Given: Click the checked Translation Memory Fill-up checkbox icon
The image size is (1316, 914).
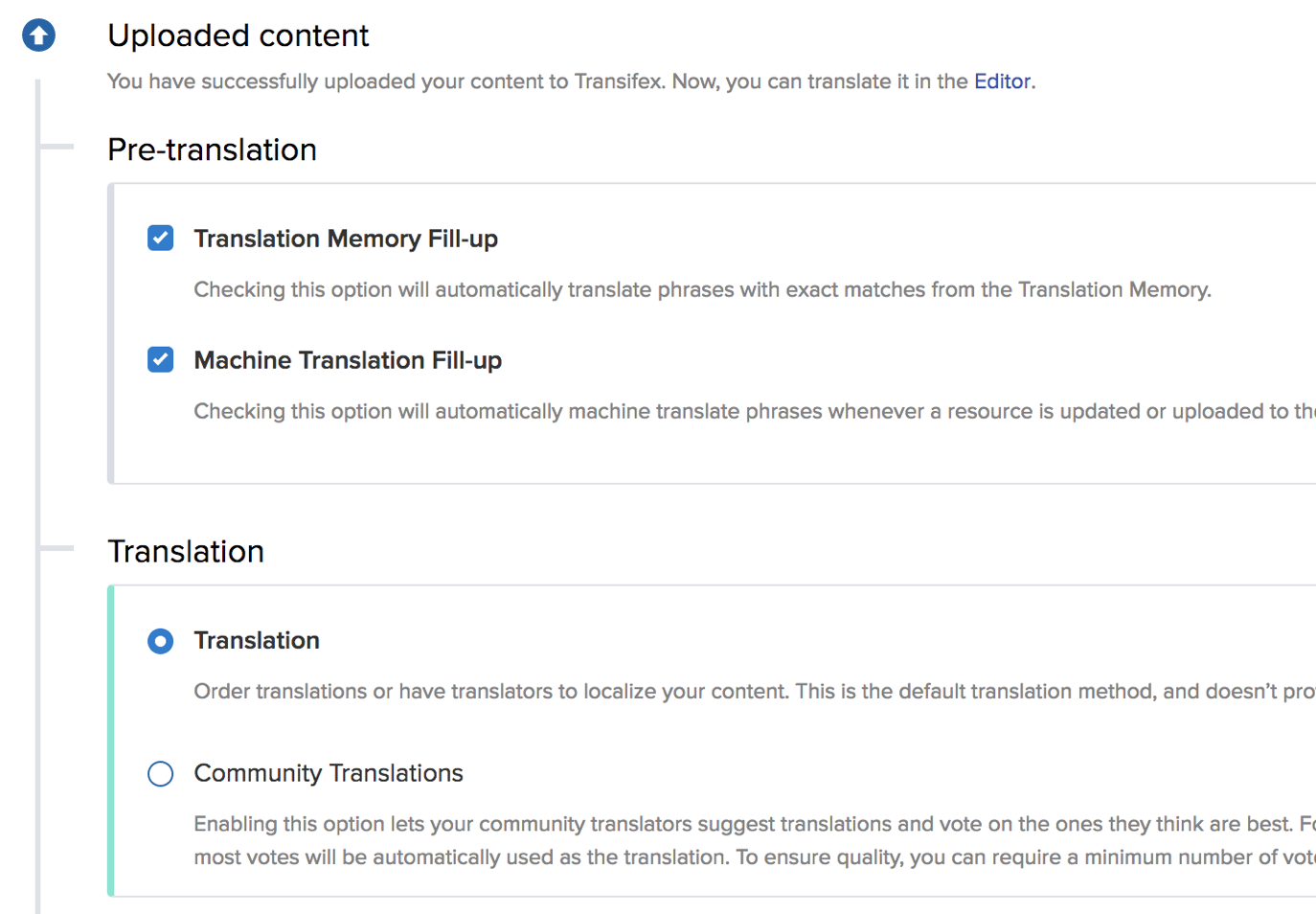Looking at the screenshot, I should (160, 238).
